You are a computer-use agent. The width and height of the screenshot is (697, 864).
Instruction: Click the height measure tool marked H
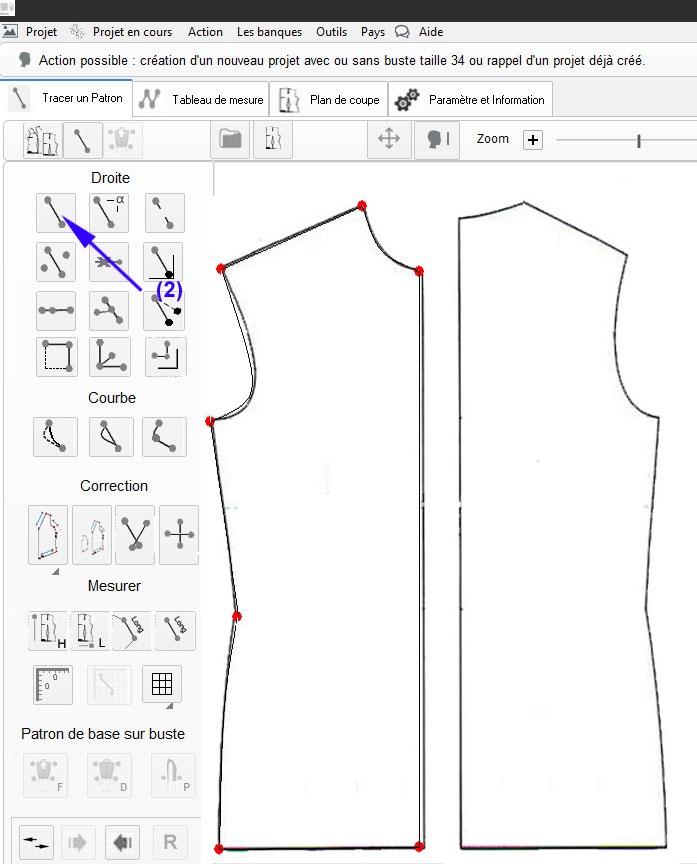point(48,631)
